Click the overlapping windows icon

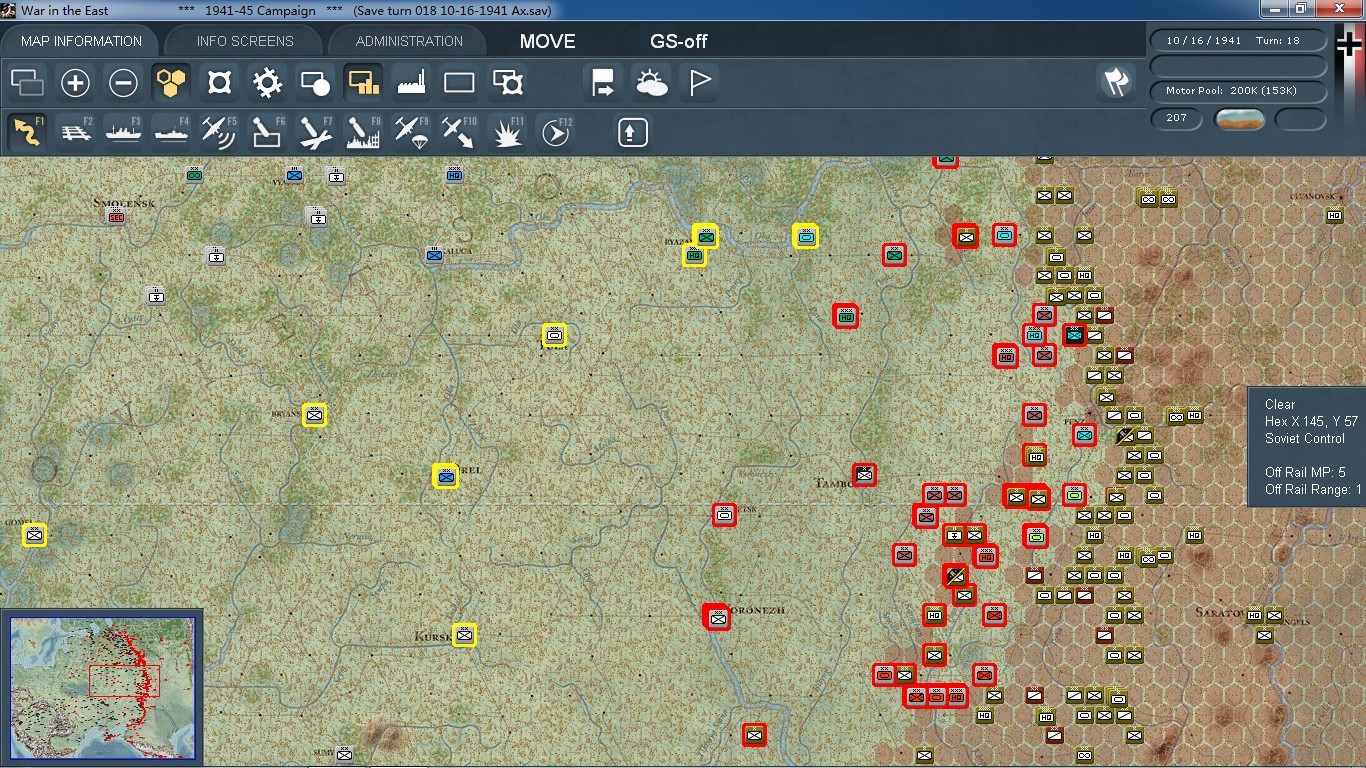pos(27,83)
